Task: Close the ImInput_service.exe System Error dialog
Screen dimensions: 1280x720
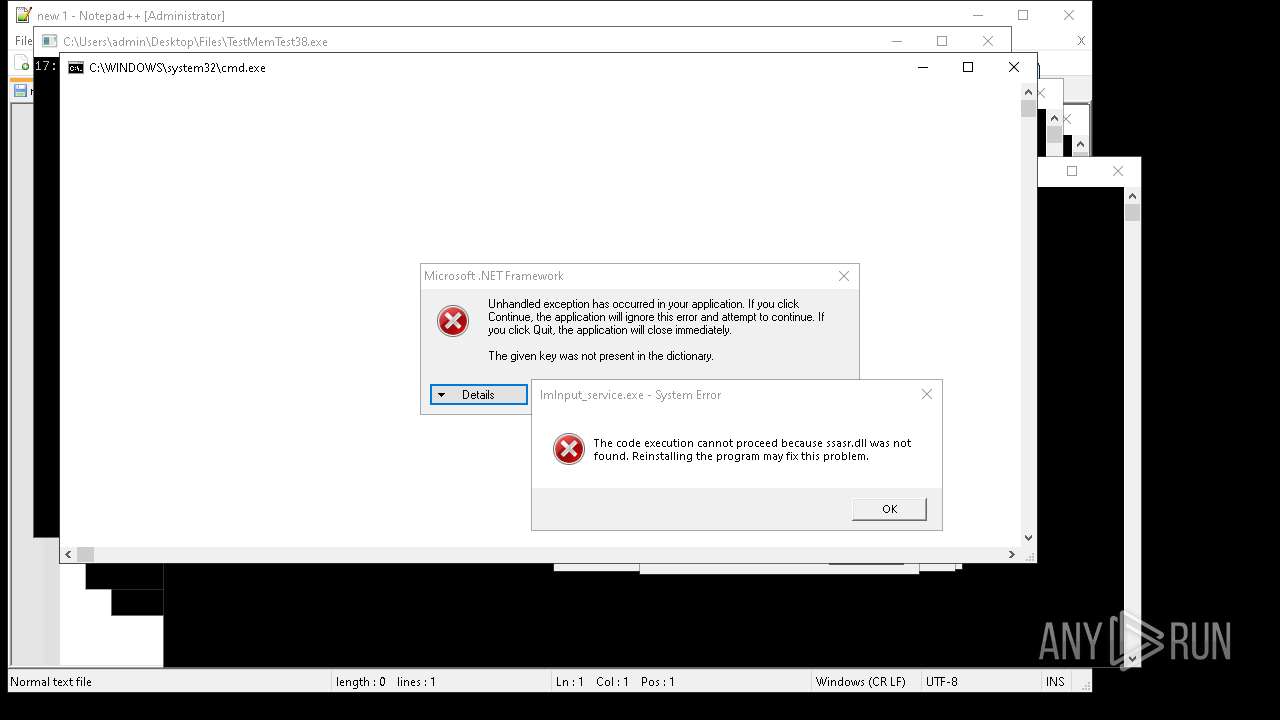Action: tap(926, 394)
